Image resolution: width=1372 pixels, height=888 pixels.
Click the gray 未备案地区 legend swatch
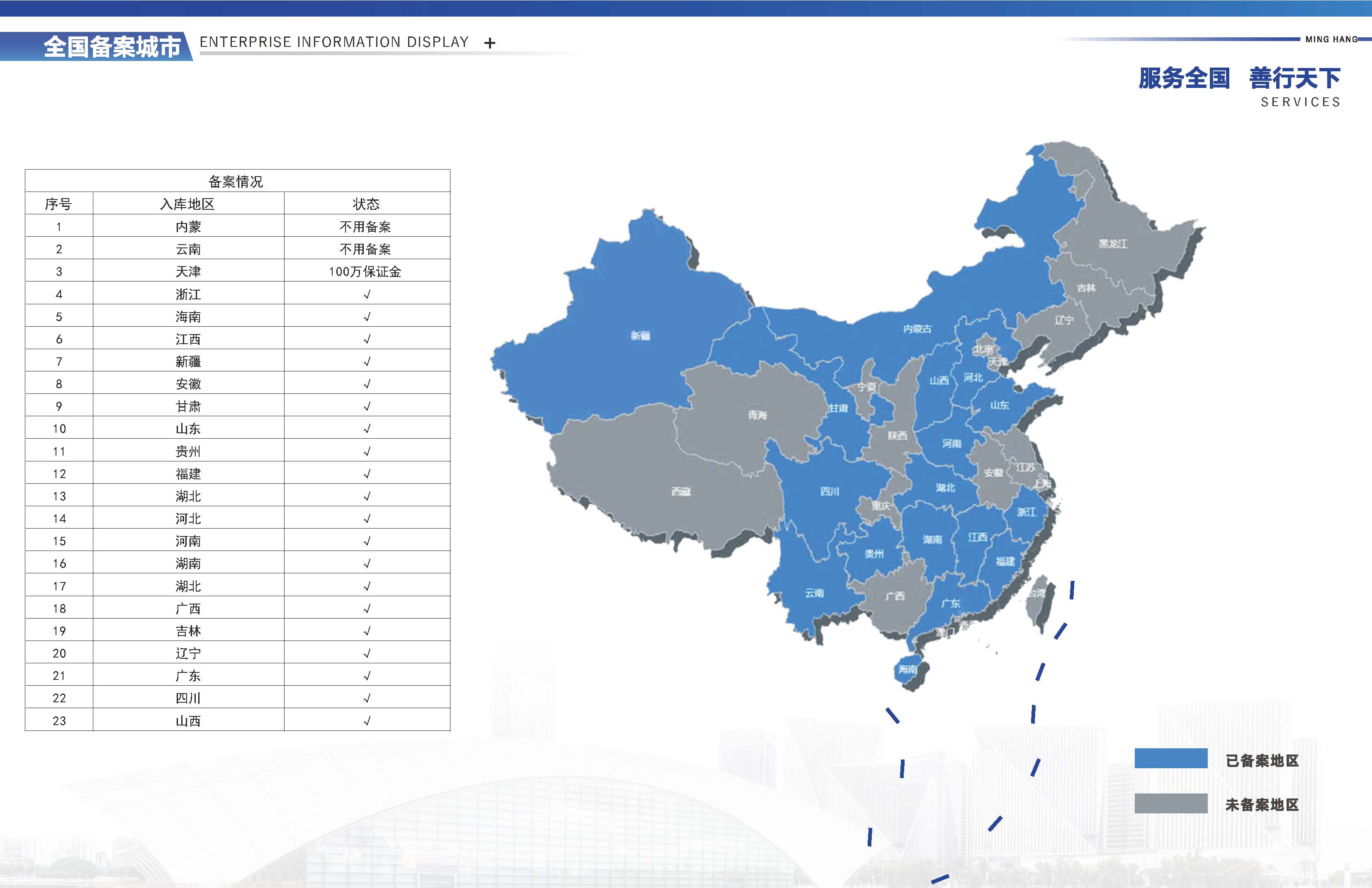(1170, 803)
